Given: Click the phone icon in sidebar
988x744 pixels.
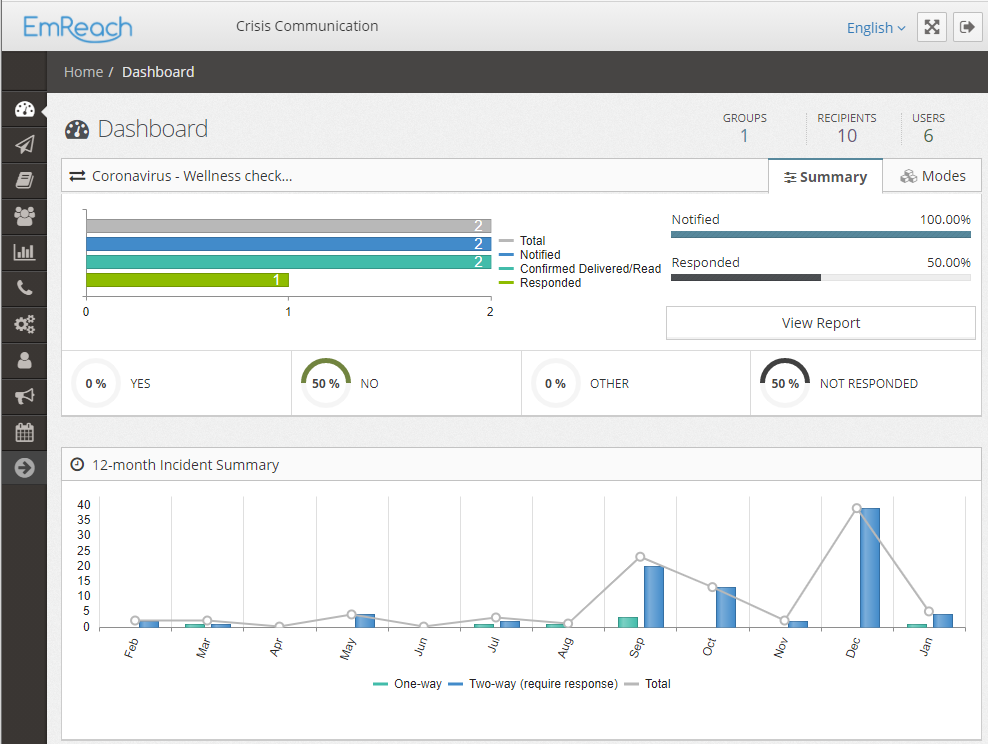Looking at the screenshot, I should [24, 288].
